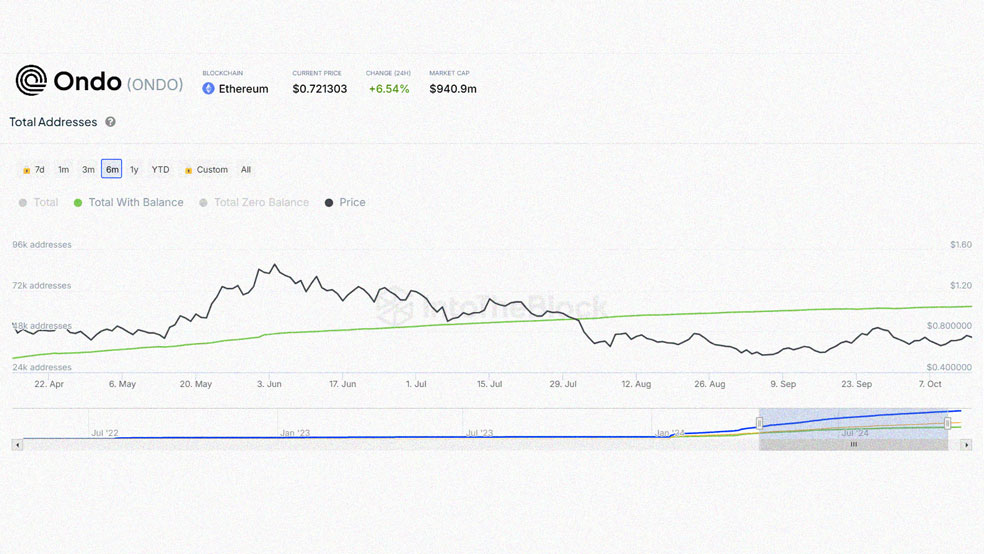
Task: Click the right range selector handle
Action: click(x=948, y=423)
